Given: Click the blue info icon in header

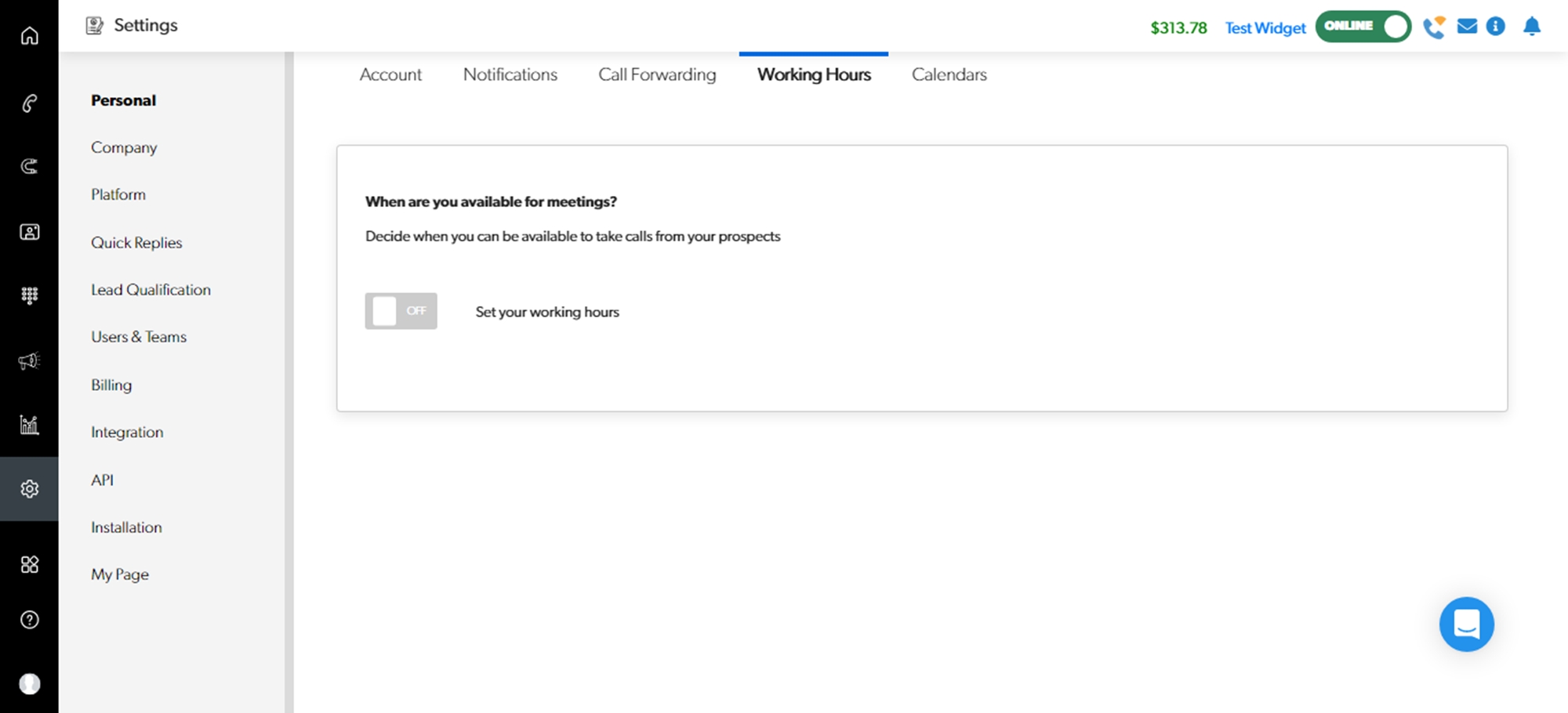Looking at the screenshot, I should click(x=1496, y=27).
